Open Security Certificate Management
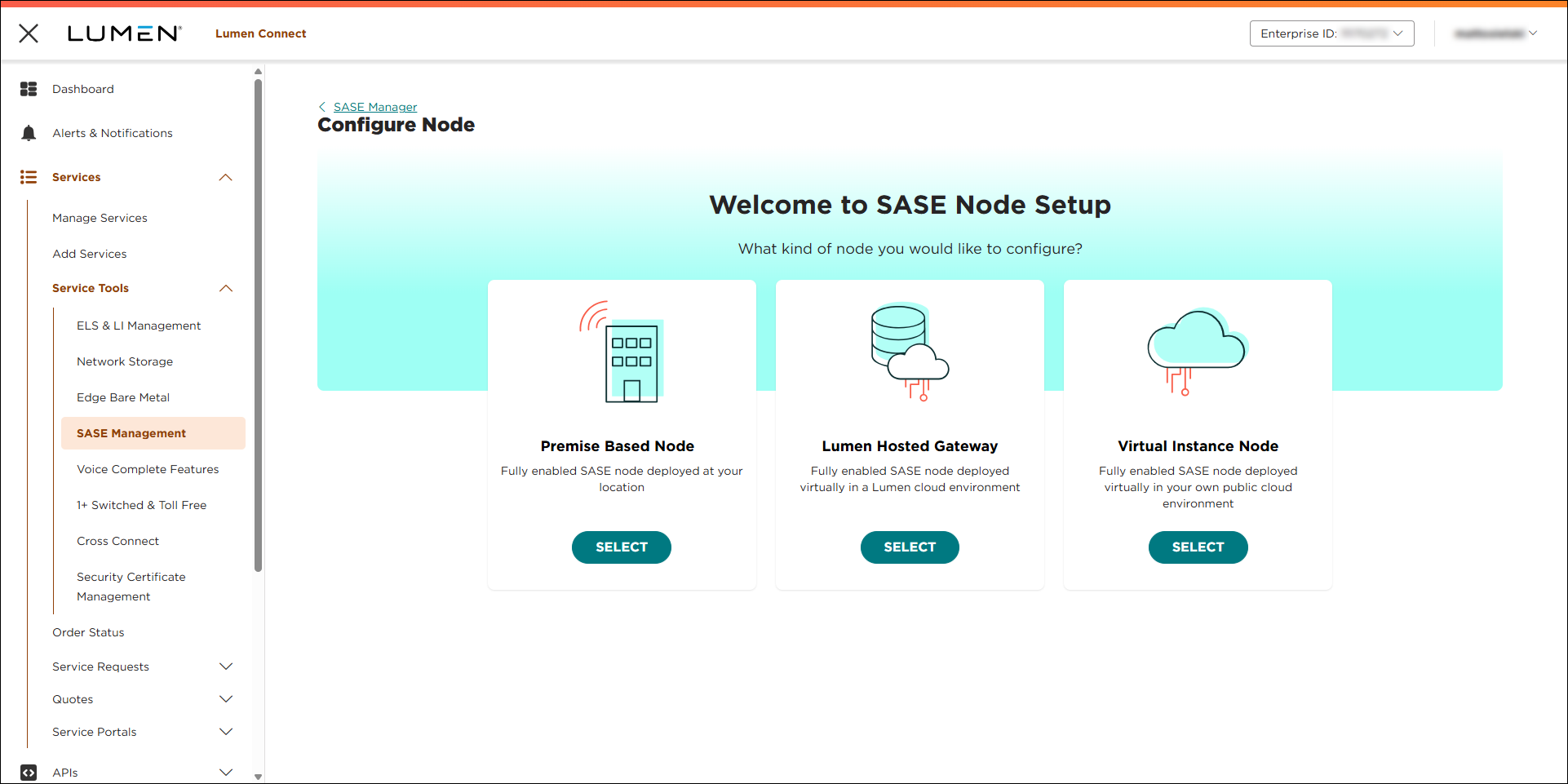The height and width of the screenshot is (784, 1568). (131, 587)
